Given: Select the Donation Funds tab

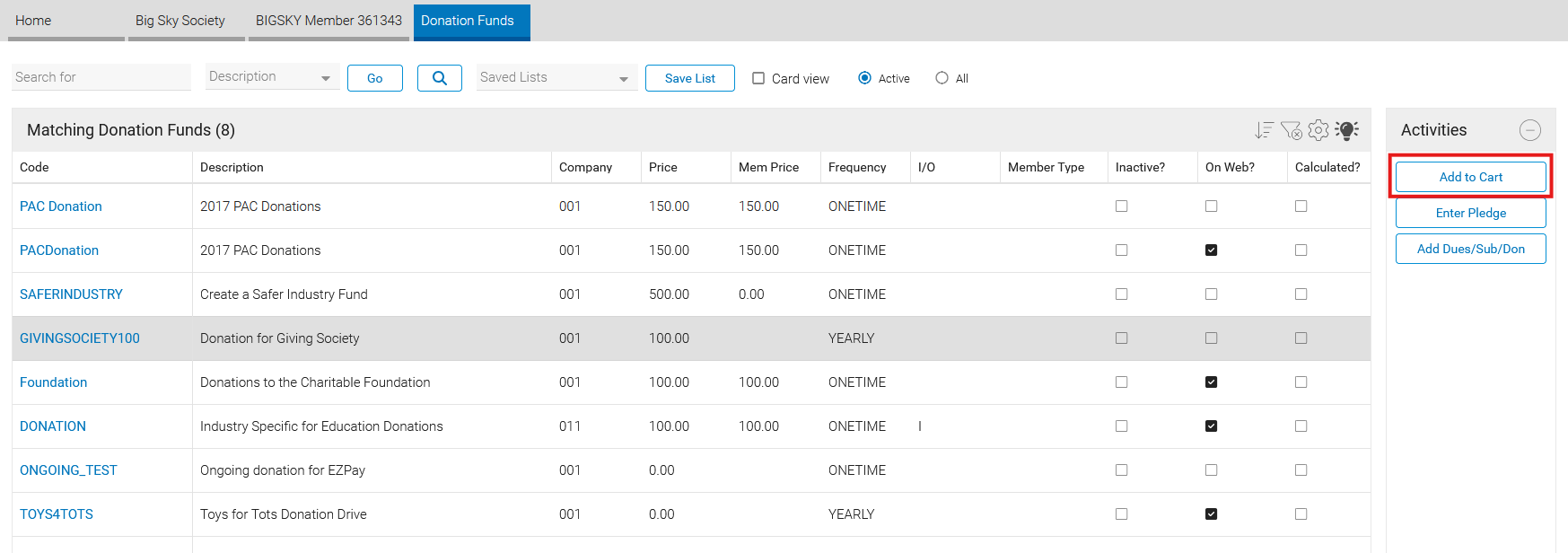Looking at the screenshot, I should pyautogui.click(x=471, y=21).
